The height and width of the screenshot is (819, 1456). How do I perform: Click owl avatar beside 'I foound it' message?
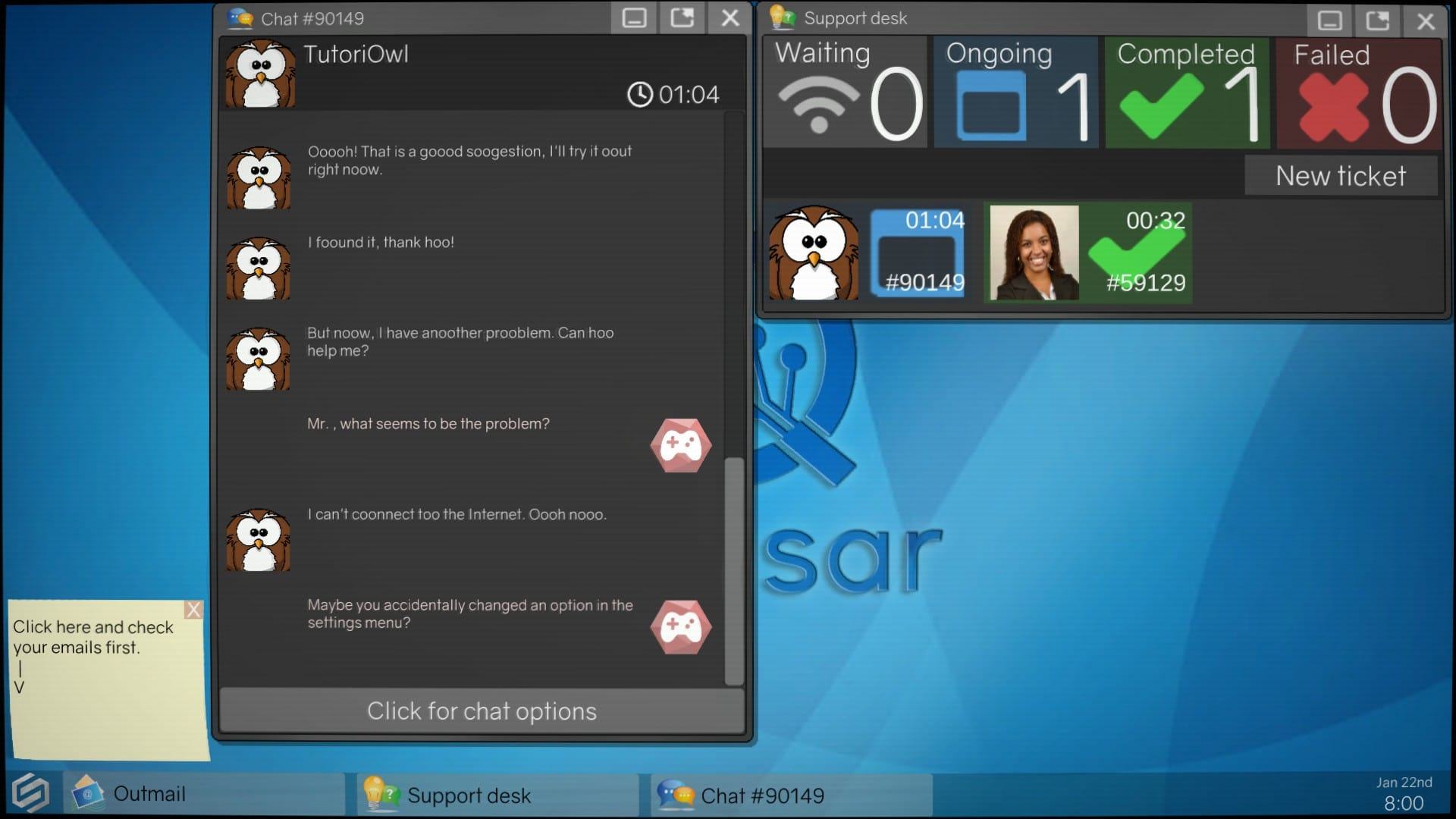coord(259,268)
